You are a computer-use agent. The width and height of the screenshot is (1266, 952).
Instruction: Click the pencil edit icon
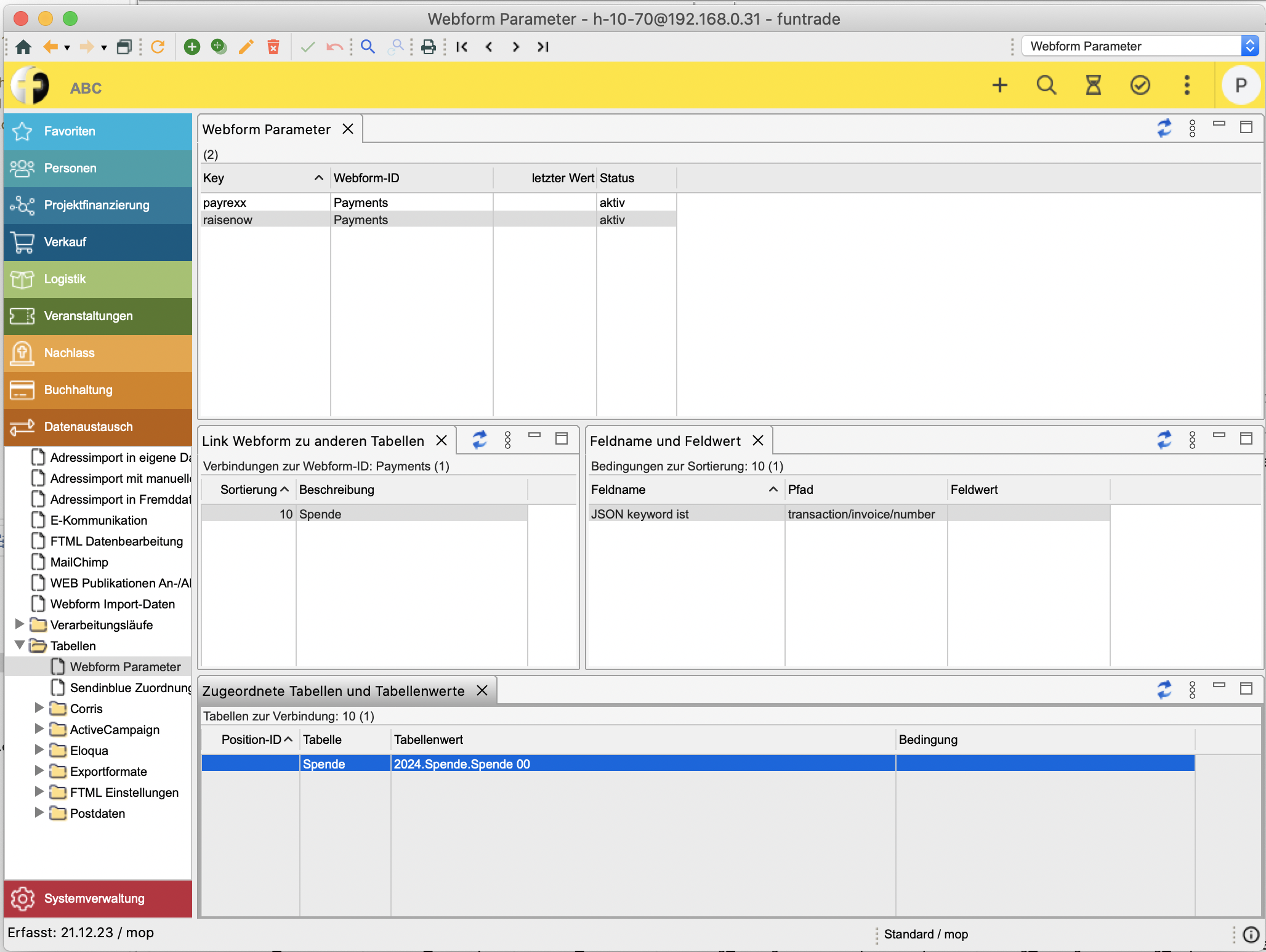(246, 47)
